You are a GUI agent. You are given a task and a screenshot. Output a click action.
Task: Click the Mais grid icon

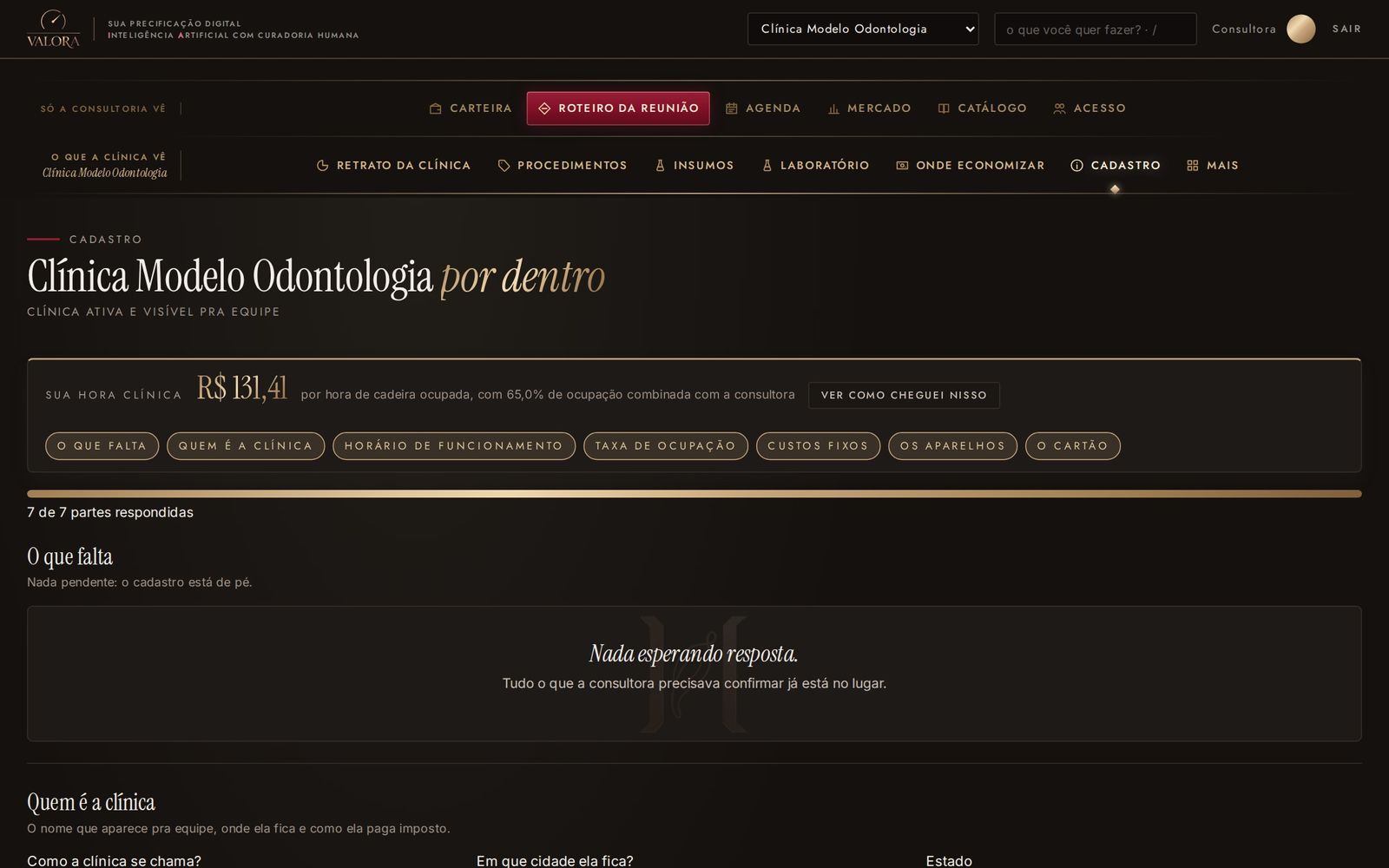click(1193, 166)
